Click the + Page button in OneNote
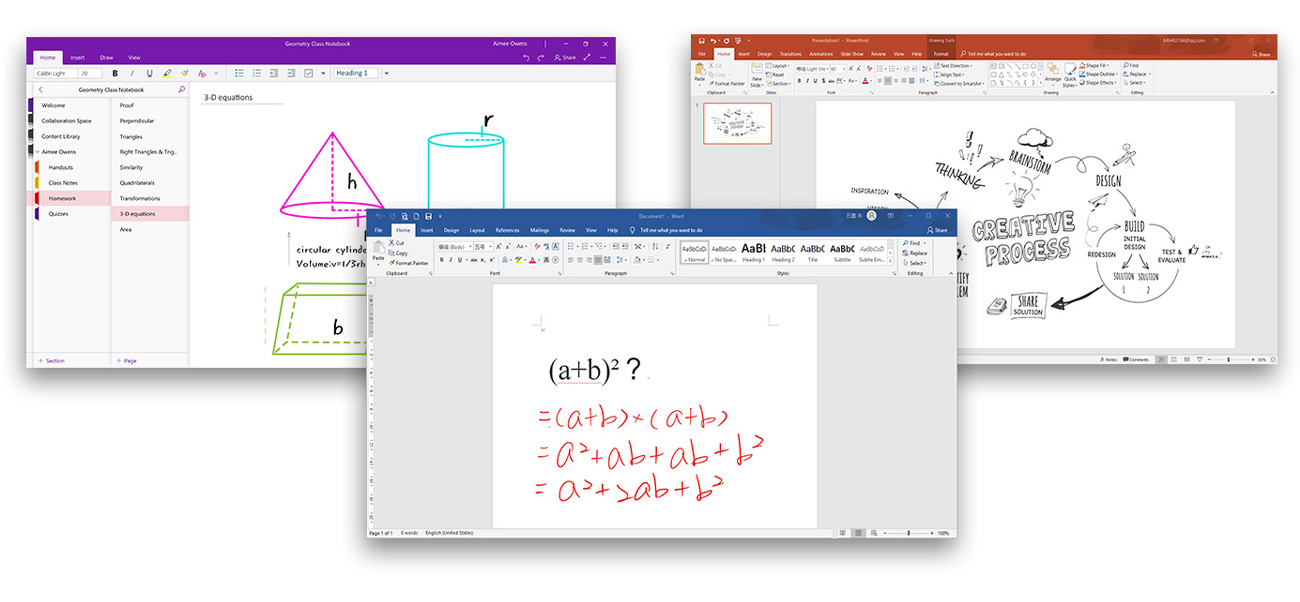 click(x=126, y=360)
